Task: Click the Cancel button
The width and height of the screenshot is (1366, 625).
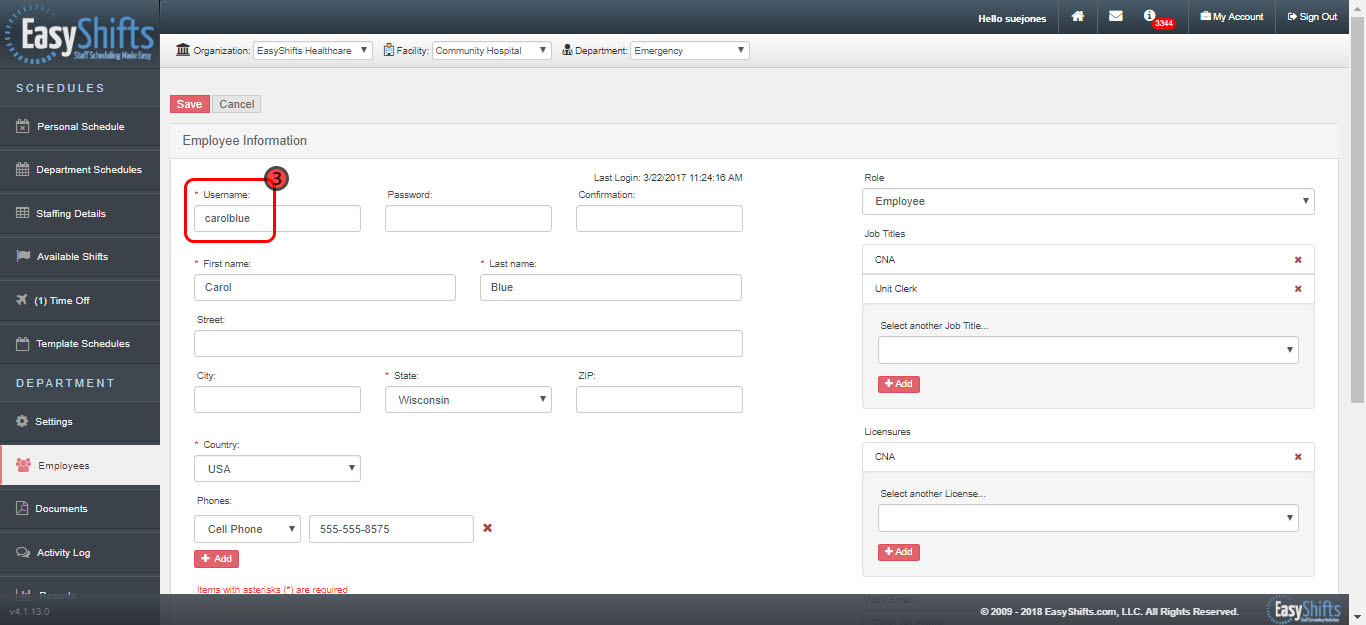Action: click(237, 104)
